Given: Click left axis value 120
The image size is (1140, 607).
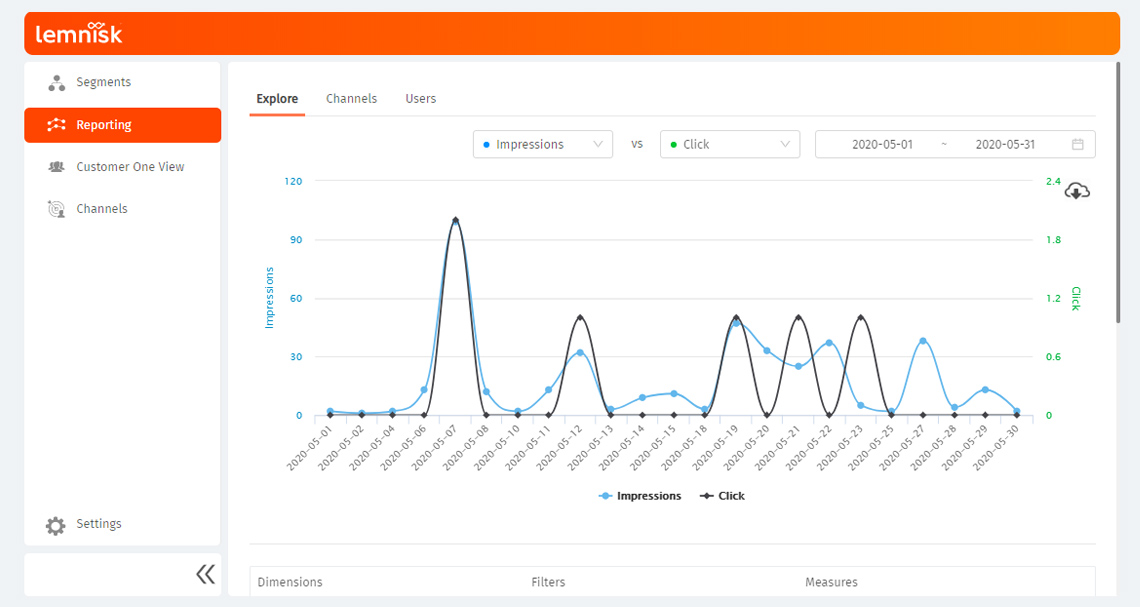Looking at the screenshot, I should 293,181.
